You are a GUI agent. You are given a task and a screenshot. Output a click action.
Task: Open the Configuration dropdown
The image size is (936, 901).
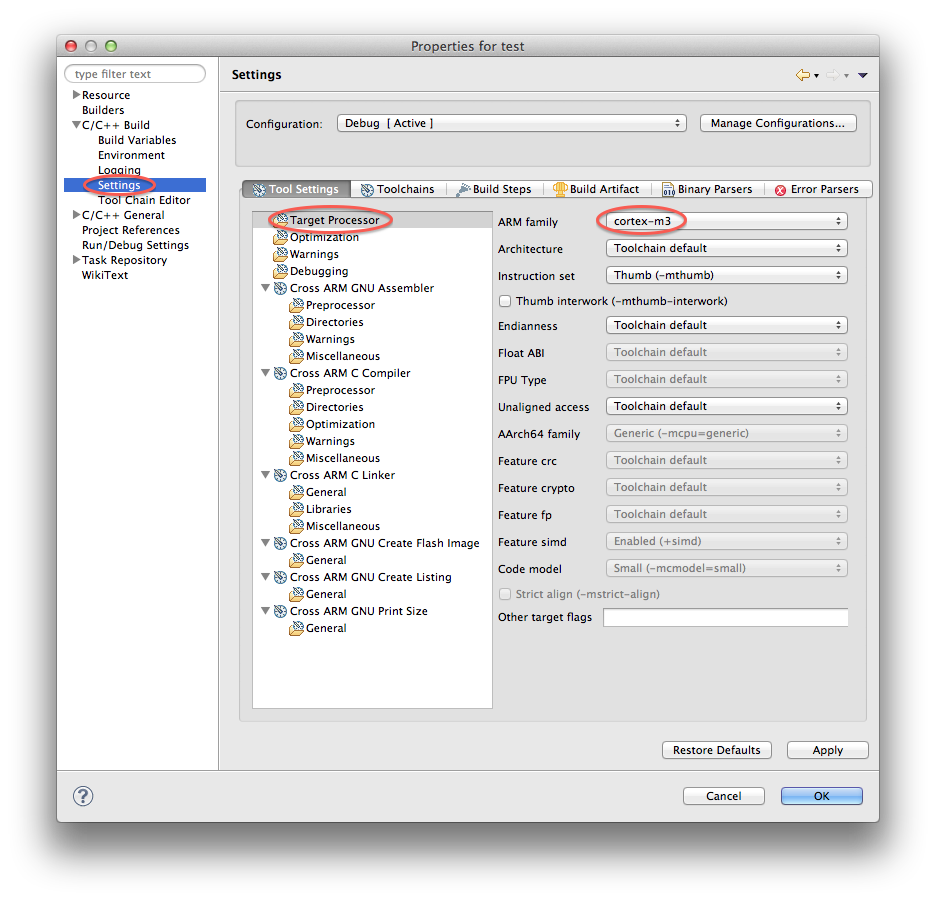click(x=511, y=123)
